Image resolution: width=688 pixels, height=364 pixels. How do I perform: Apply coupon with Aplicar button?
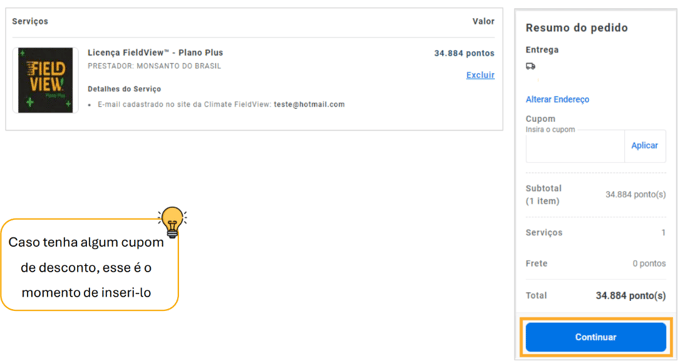tap(644, 146)
